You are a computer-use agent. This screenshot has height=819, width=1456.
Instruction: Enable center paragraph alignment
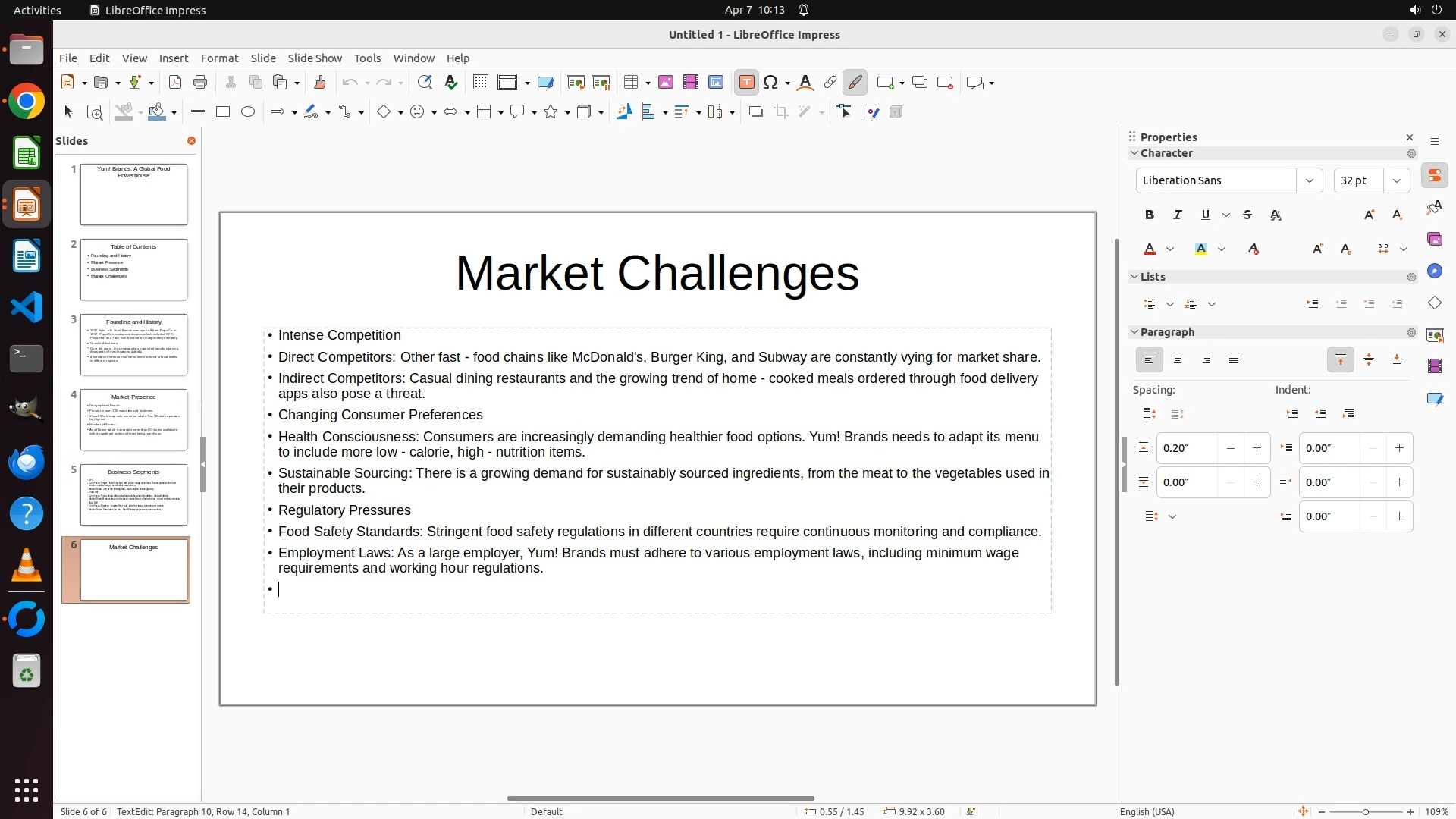1177,360
